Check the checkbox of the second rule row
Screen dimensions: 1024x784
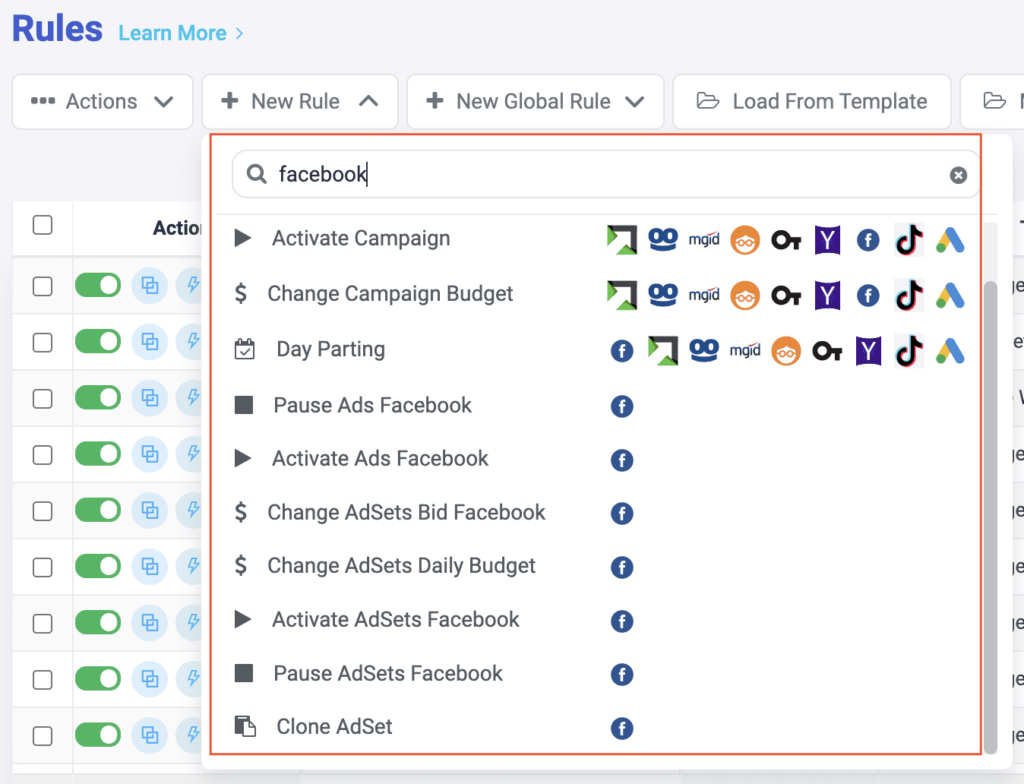tap(42, 342)
